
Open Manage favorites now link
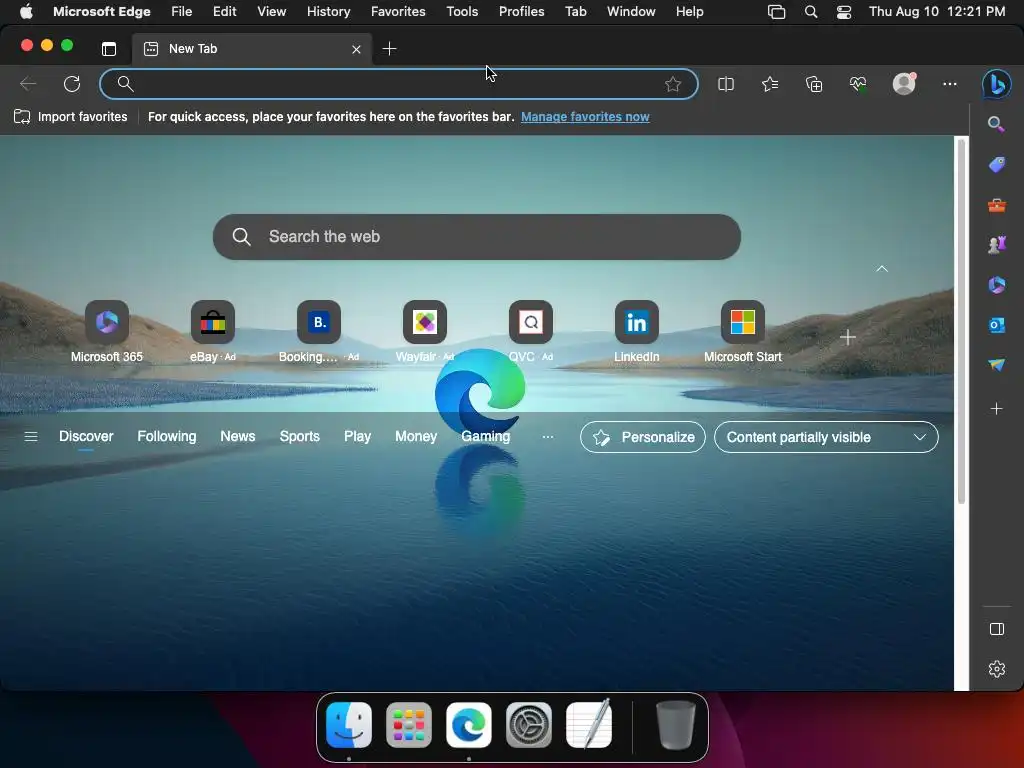coord(585,117)
